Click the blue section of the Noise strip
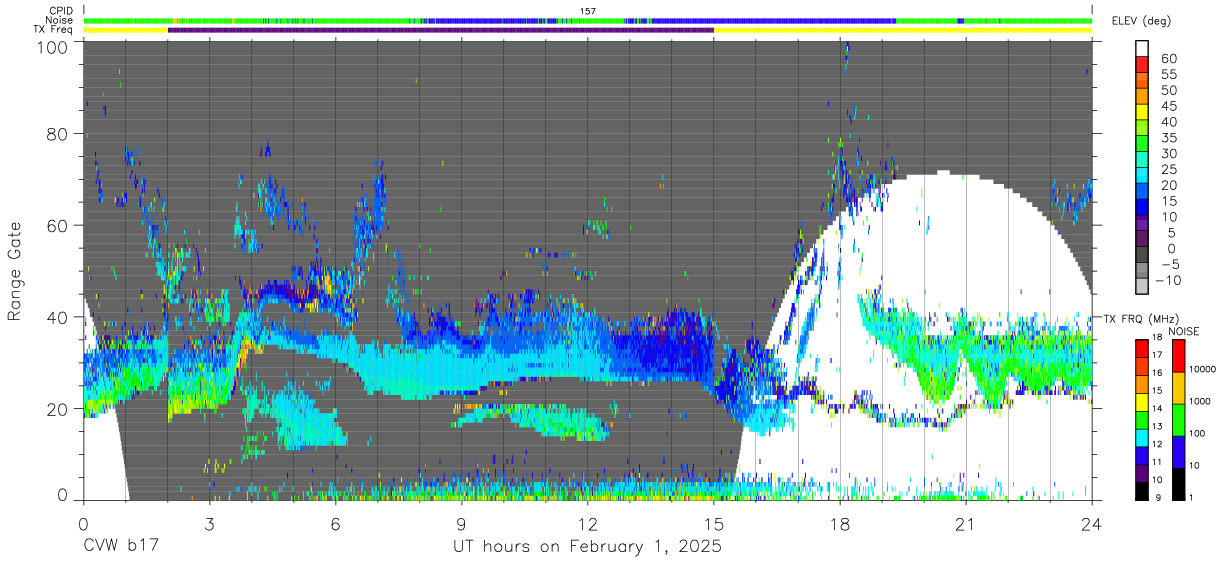The width and height of the screenshot is (1228, 567). tap(770, 20)
